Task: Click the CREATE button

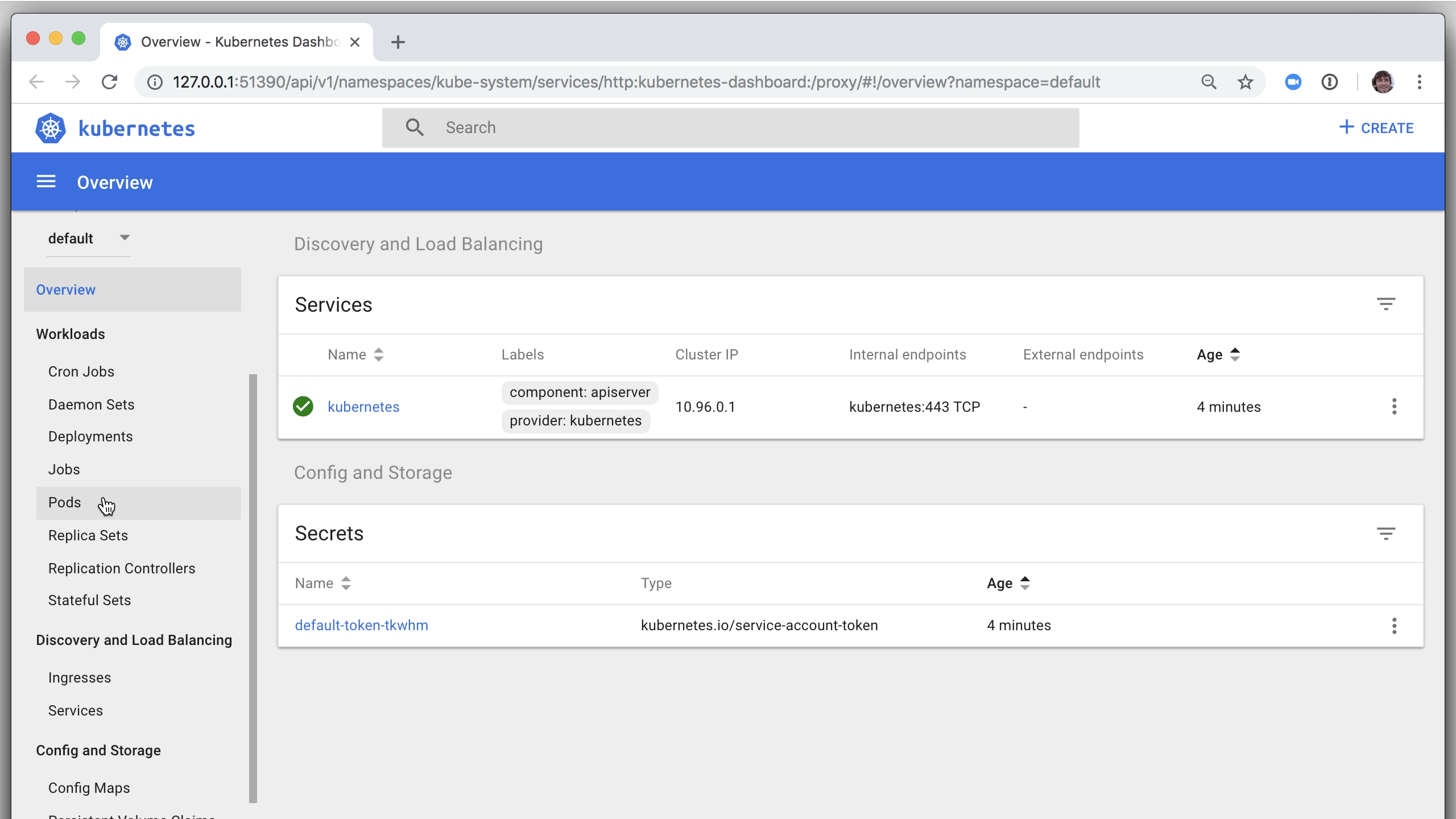Action: click(x=1376, y=127)
